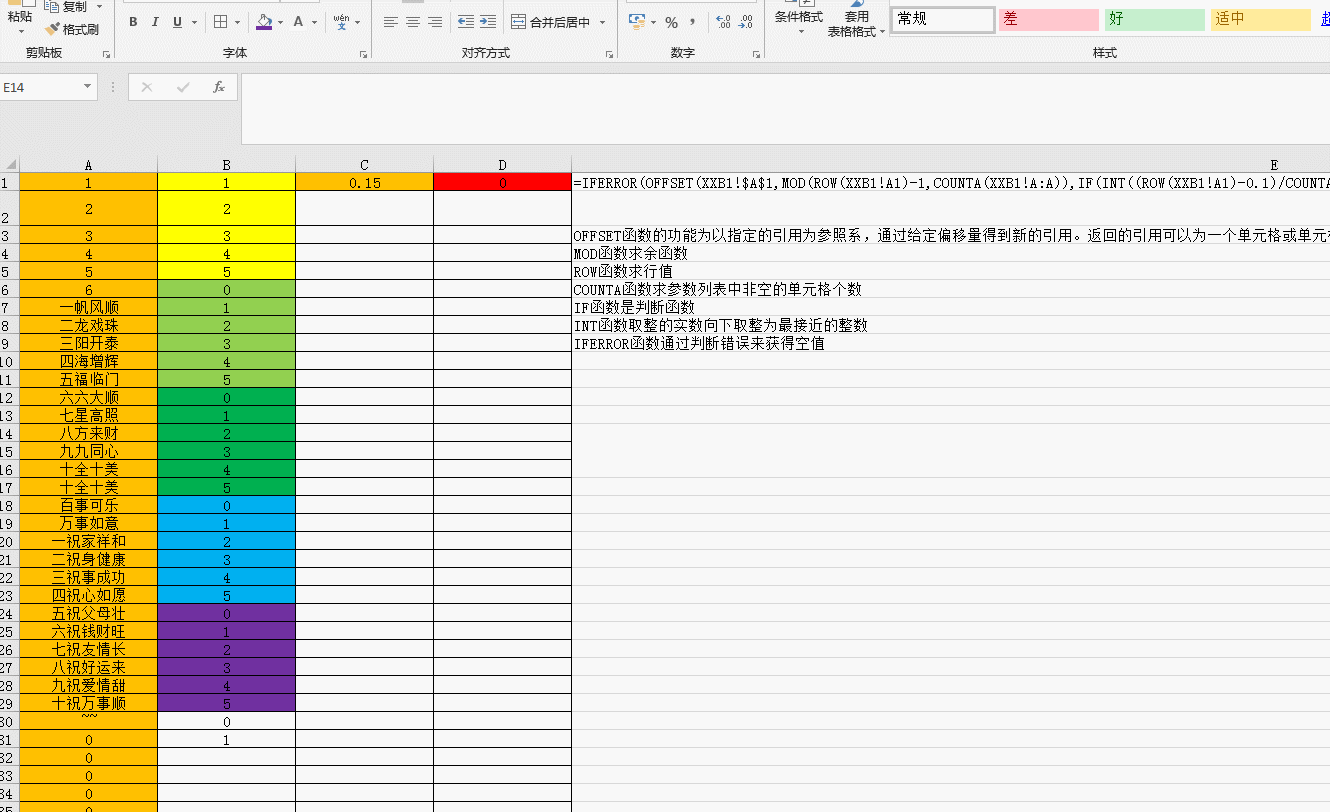The width and height of the screenshot is (1330, 812).
Task: Click the fill color bucket icon
Action: point(264,22)
